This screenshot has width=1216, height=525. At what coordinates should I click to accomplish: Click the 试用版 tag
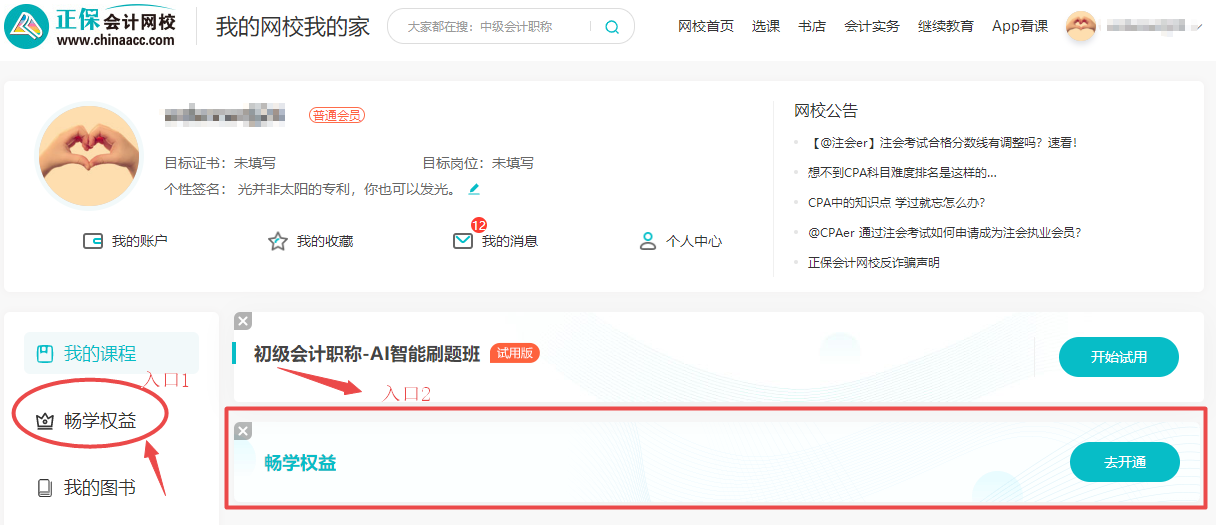(515, 353)
